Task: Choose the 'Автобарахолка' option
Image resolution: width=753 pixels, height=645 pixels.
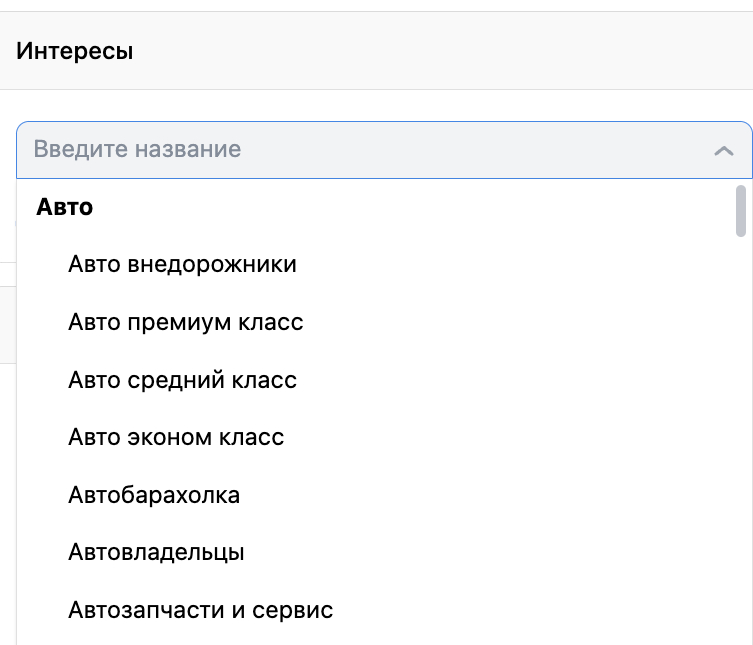Action: pyautogui.click(x=154, y=495)
